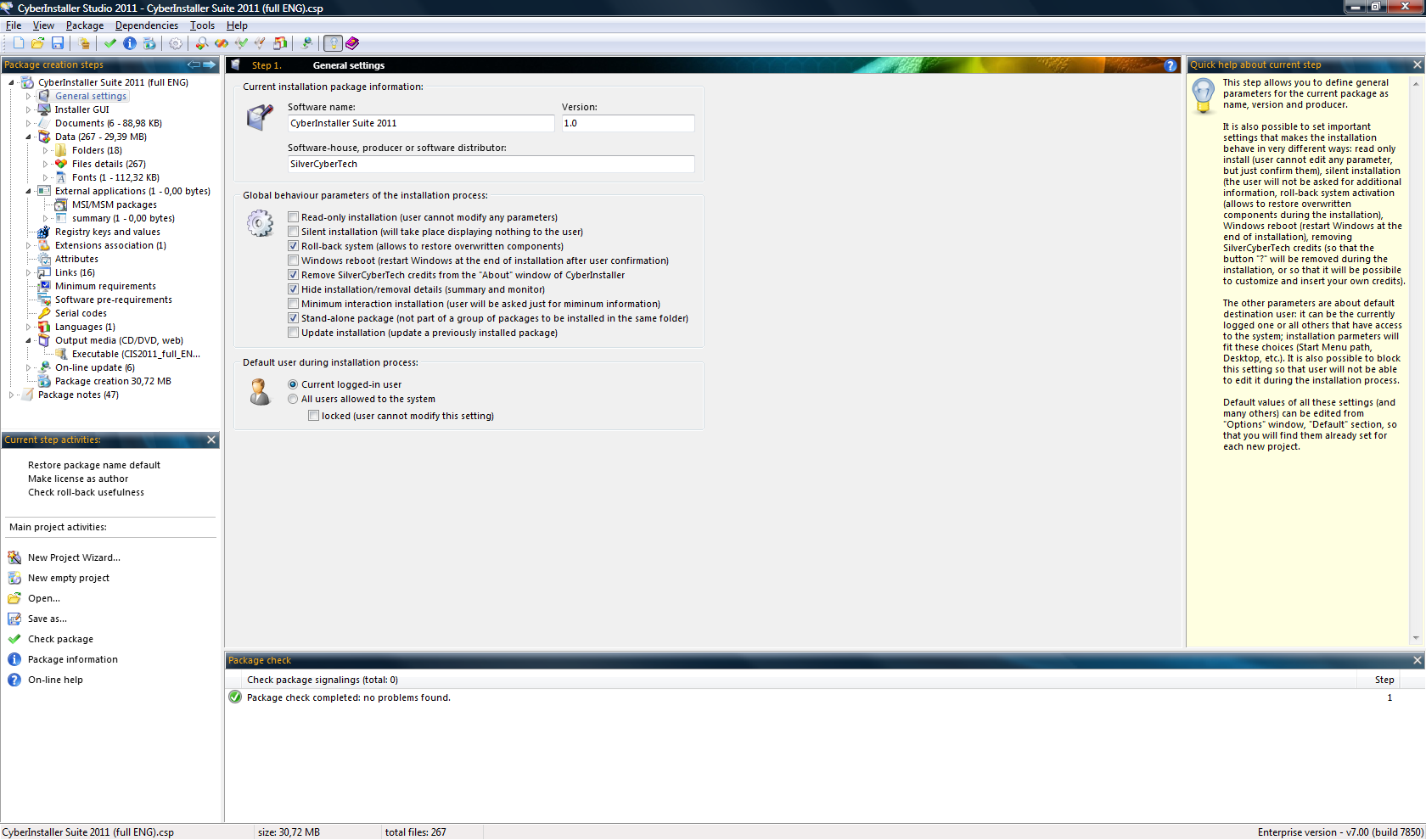This screenshot has width=1426, height=840.
Task: Click On-line help link
Action: [x=55, y=680]
